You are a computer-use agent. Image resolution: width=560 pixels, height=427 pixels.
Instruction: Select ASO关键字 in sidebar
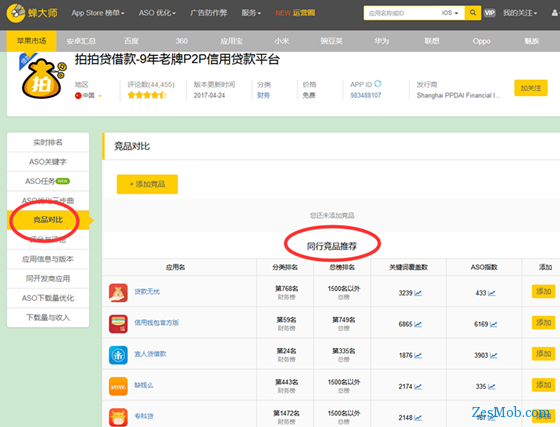coord(48,162)
